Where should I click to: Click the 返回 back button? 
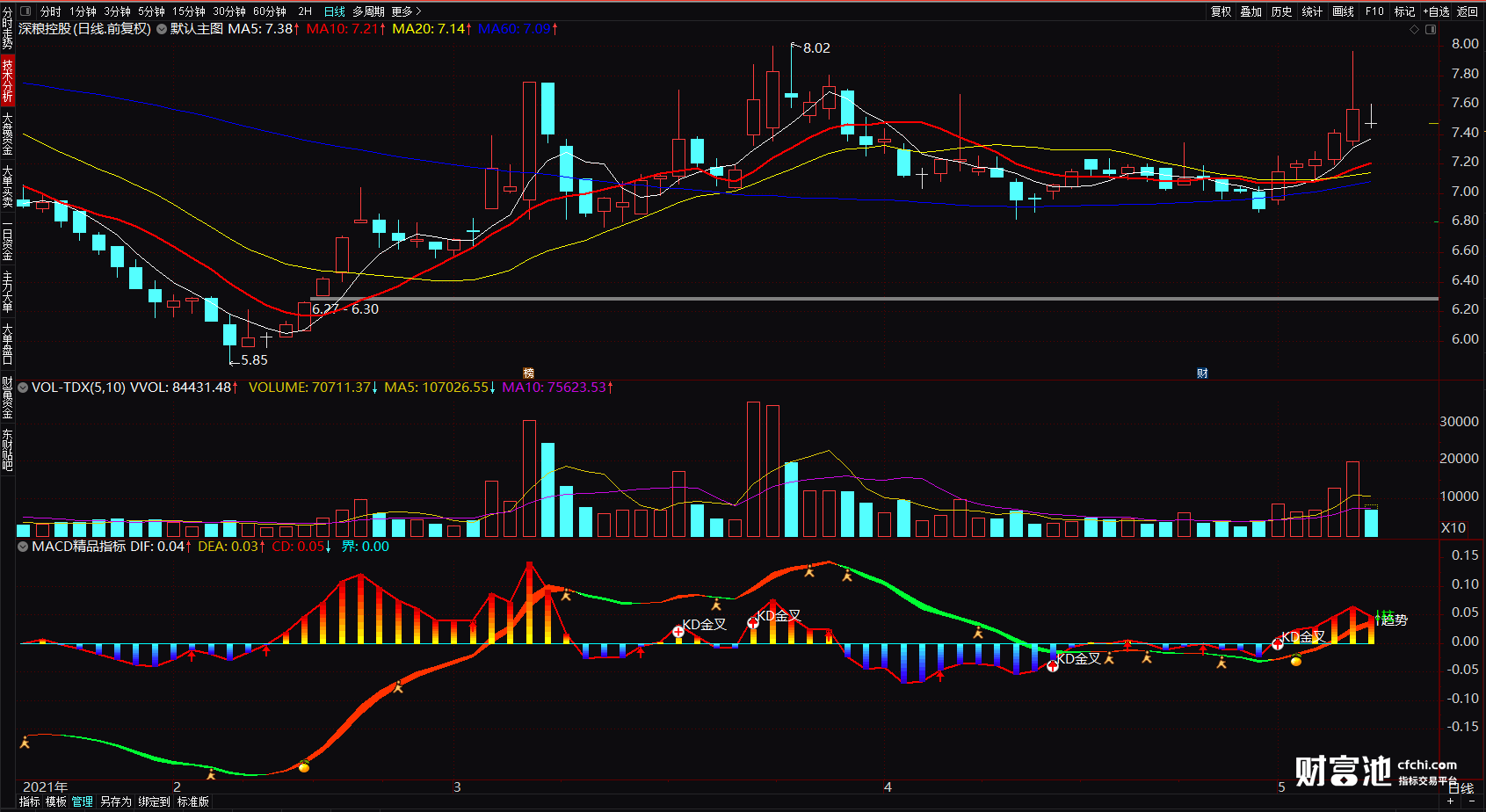1468,11
